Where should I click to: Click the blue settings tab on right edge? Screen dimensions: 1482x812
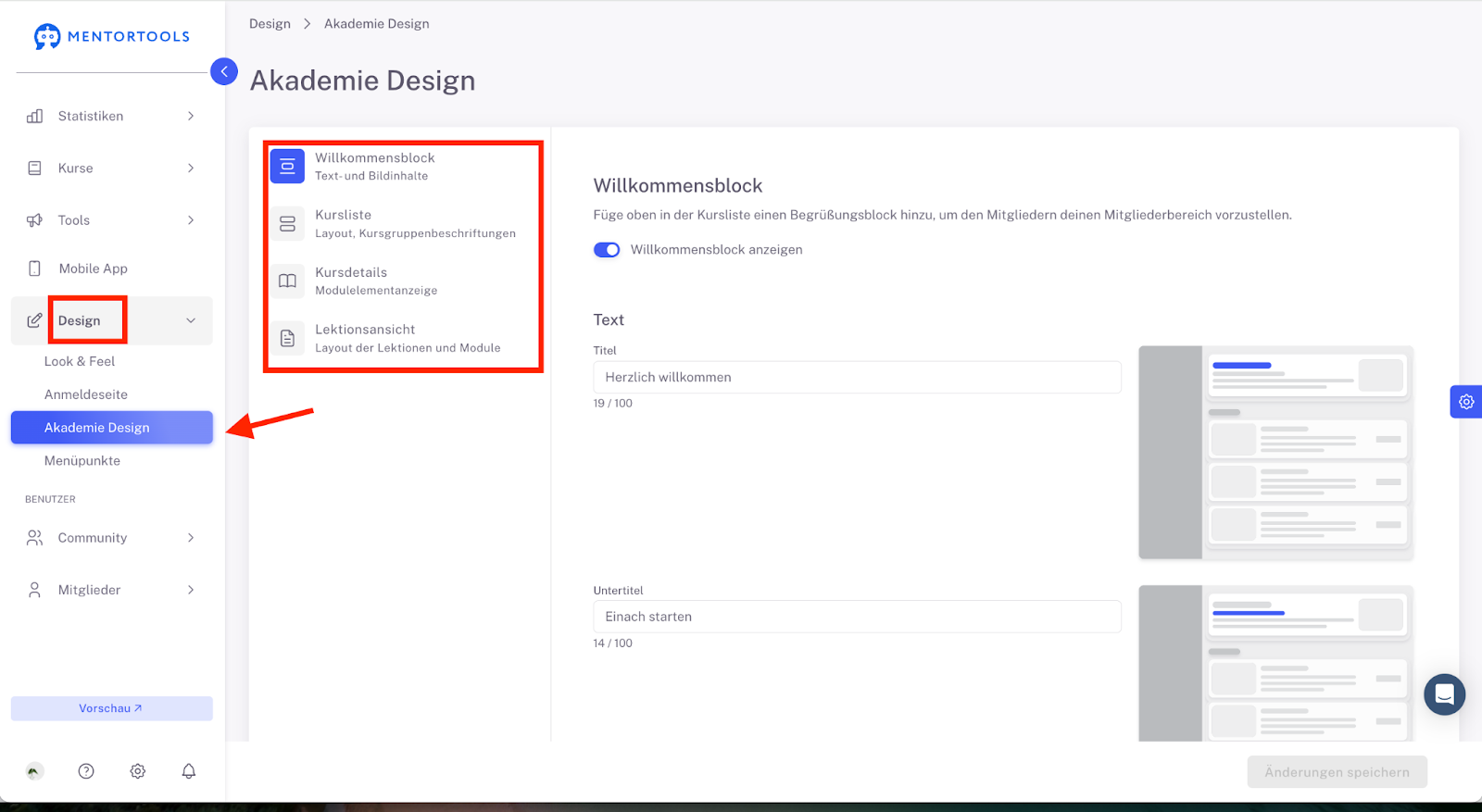pos(1465,402)
